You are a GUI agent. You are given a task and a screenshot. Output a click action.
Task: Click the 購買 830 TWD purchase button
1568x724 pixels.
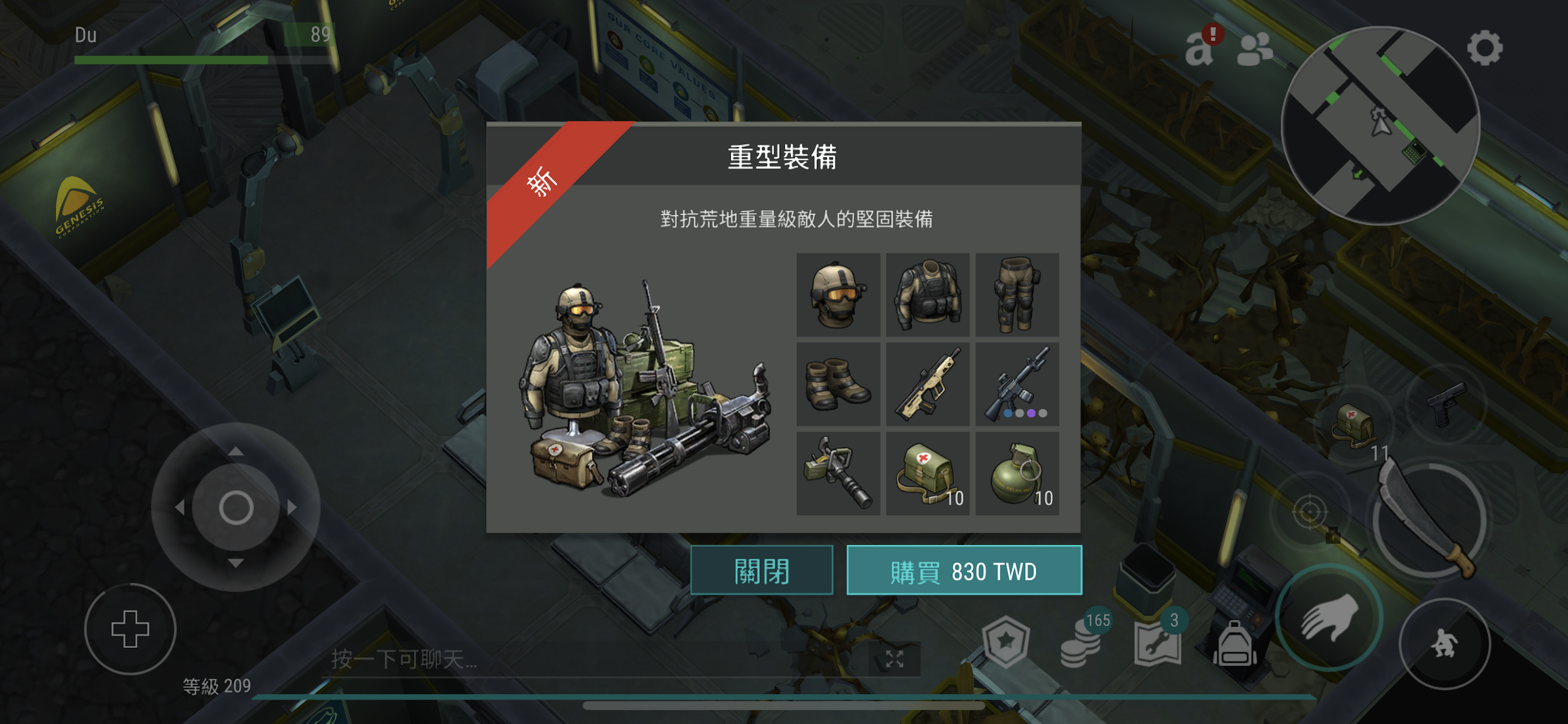[964, 571]
